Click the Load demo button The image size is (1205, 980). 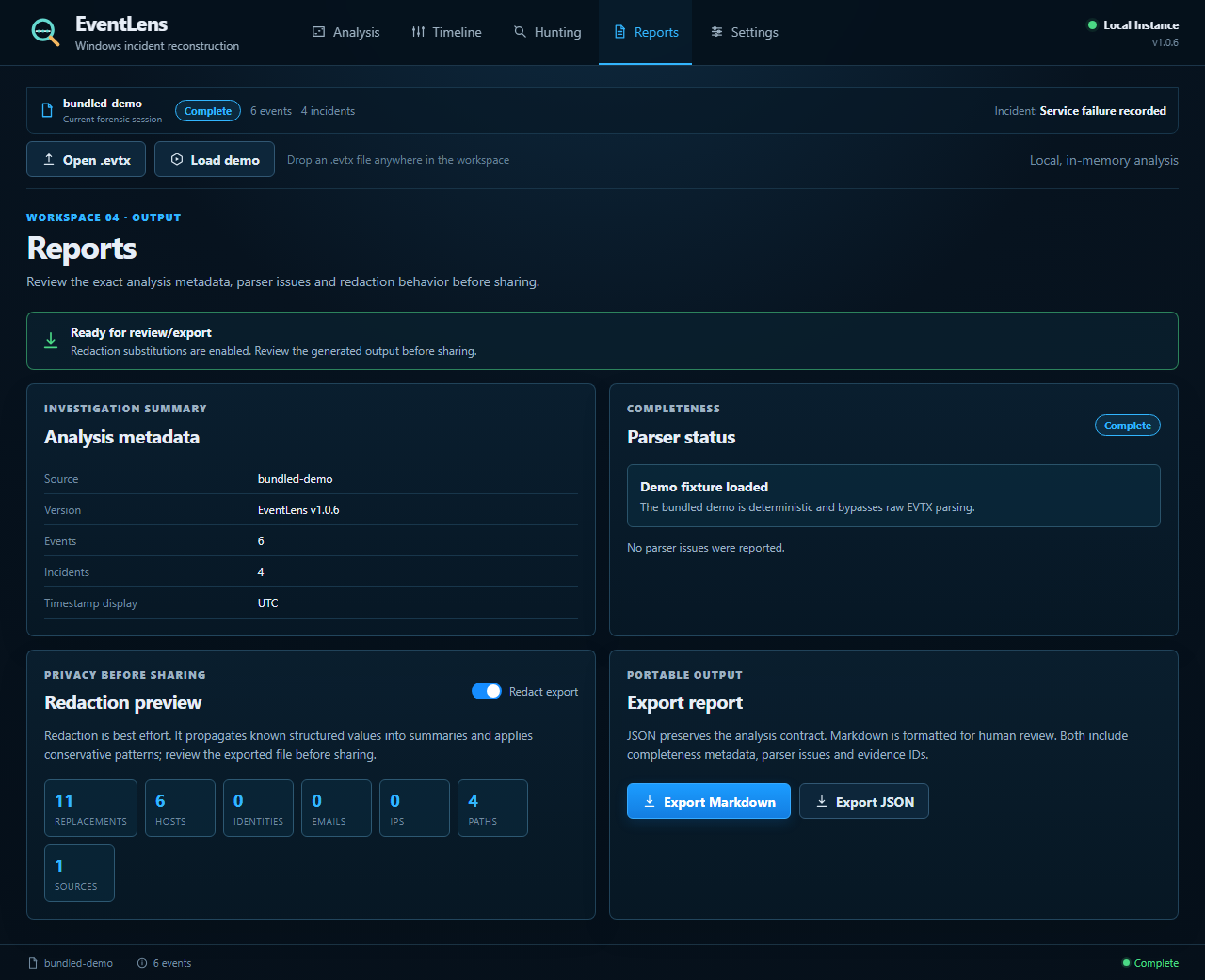click(215, 159)
